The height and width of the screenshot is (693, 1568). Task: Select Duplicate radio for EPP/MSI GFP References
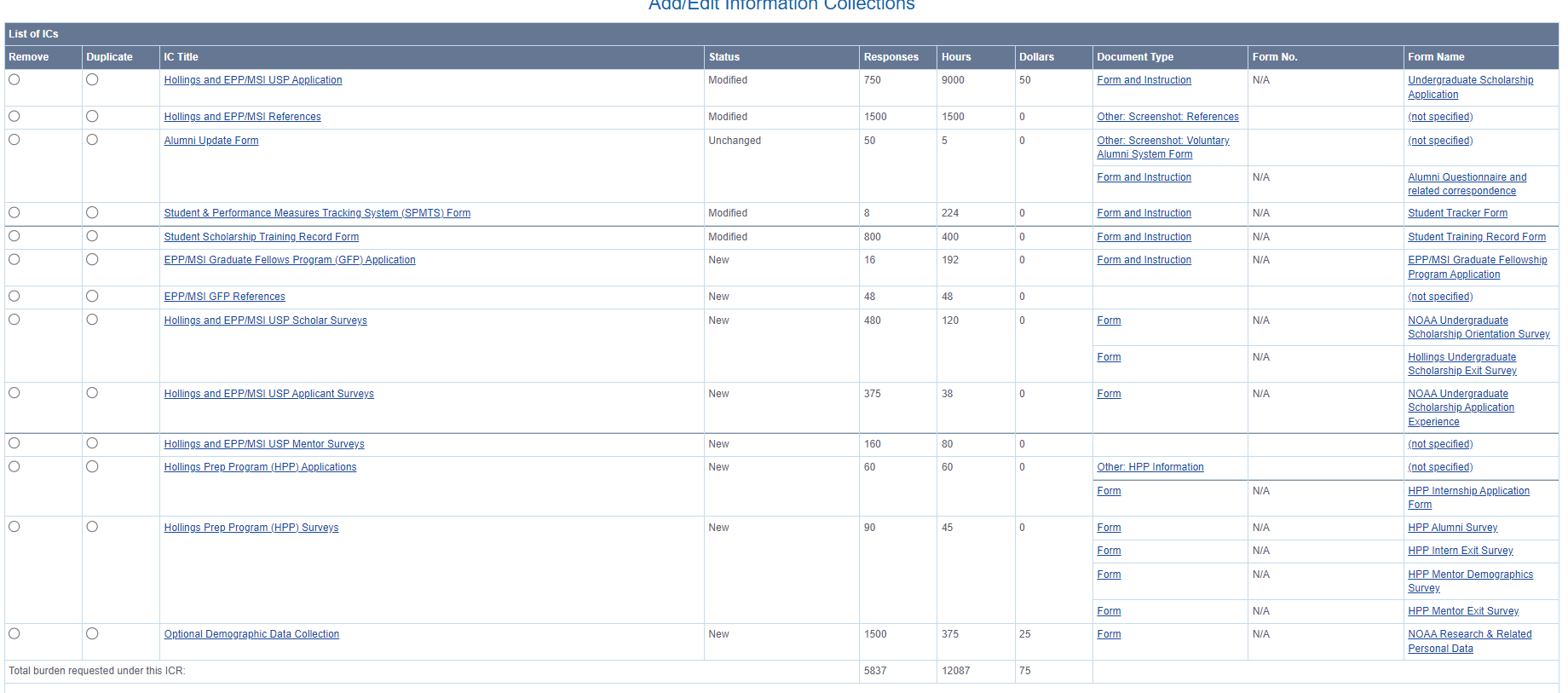(x=92, y=296)
